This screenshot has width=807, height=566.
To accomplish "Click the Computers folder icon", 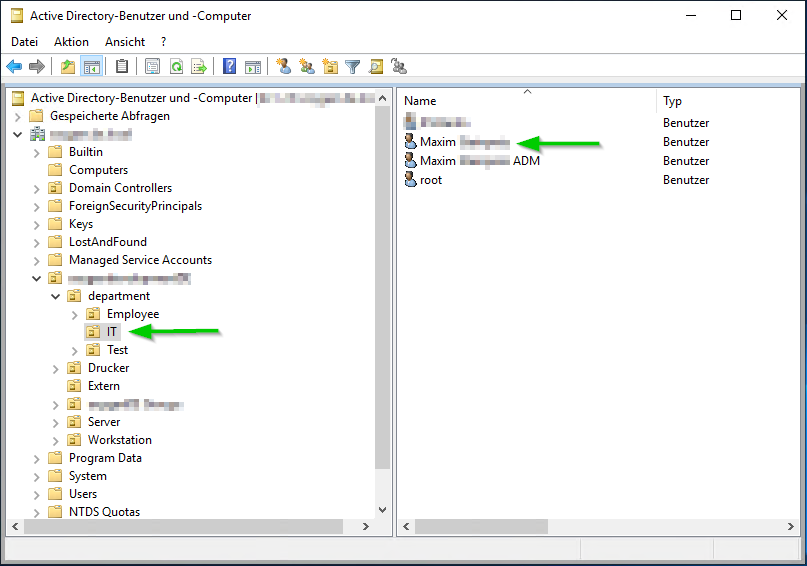I will click(55, 170).
